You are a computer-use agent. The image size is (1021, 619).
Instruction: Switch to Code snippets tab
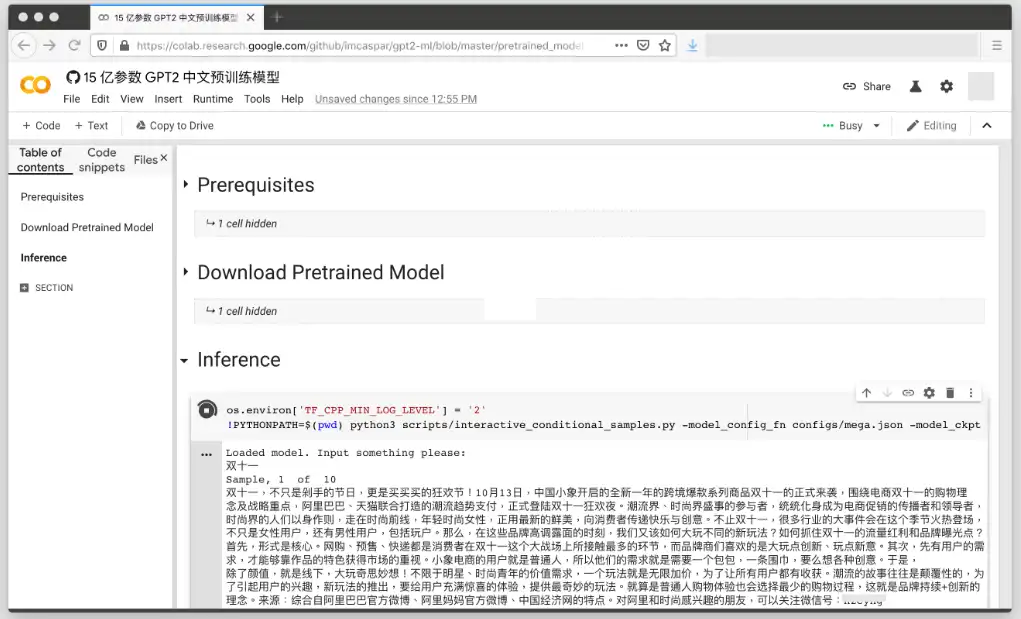click(x=102, y=159)
